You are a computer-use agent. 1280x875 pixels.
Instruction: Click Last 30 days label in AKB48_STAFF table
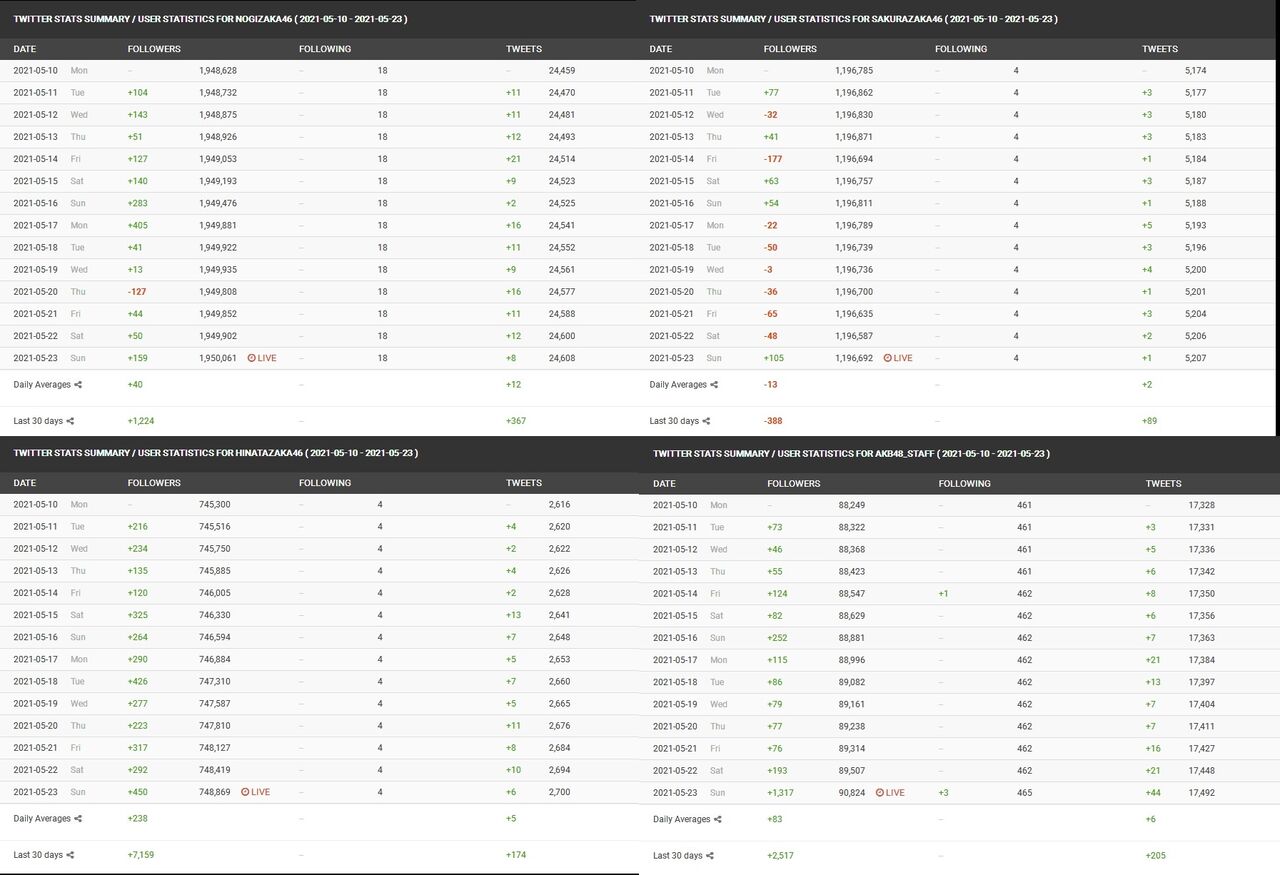[x=678, y=856]
